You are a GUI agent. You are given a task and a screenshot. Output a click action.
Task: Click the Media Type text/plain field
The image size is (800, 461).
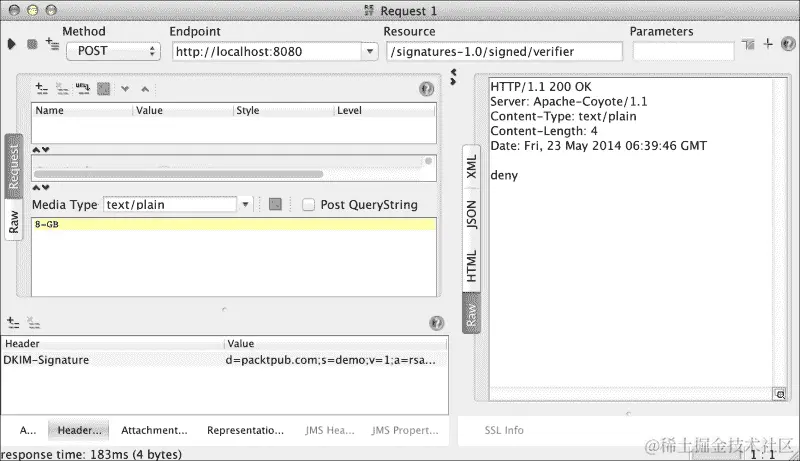tap(170, 204)
